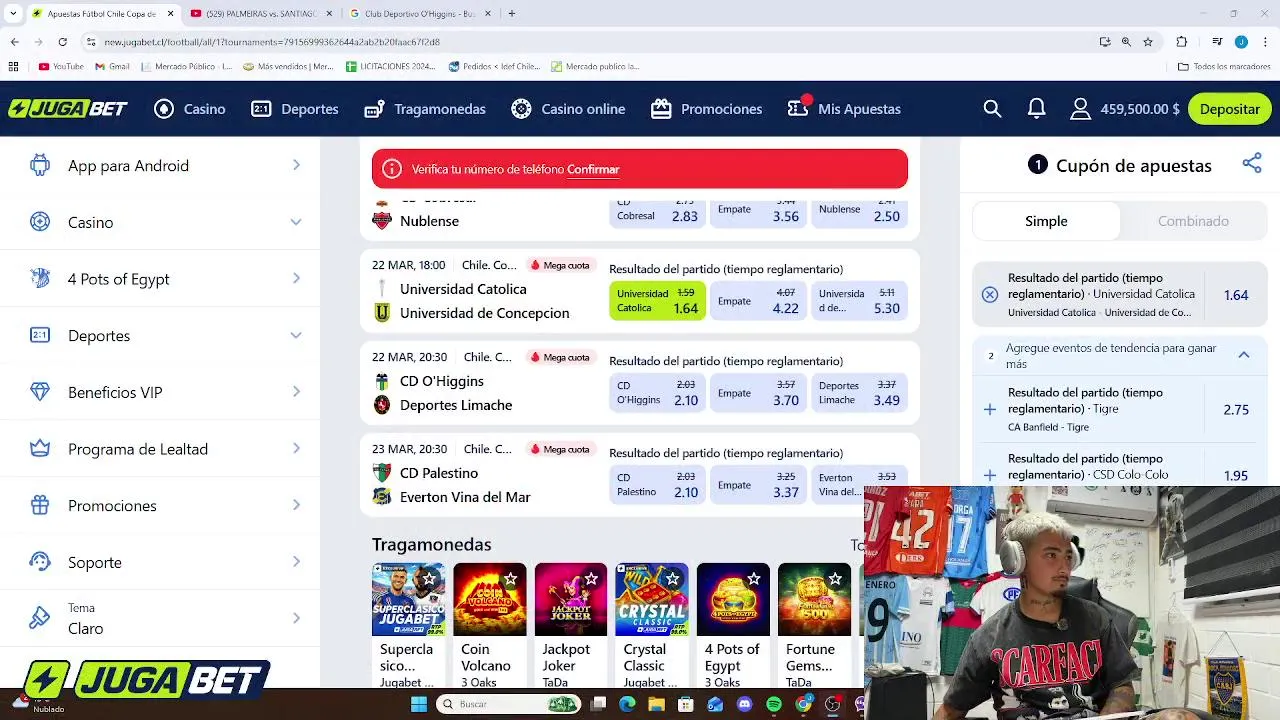The height and width of the screenshot is (720, 1280).
Task: Click the Confirmar phone verification link
Action: point(593,169)
